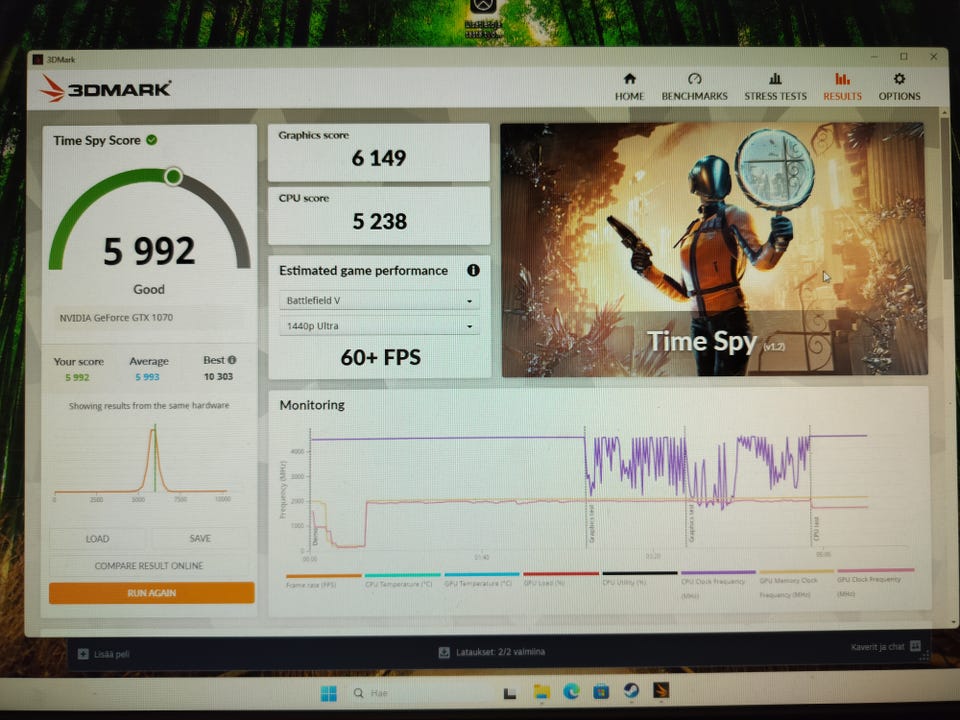
Task: Click the score distribution graph
Action: [142, 462]
